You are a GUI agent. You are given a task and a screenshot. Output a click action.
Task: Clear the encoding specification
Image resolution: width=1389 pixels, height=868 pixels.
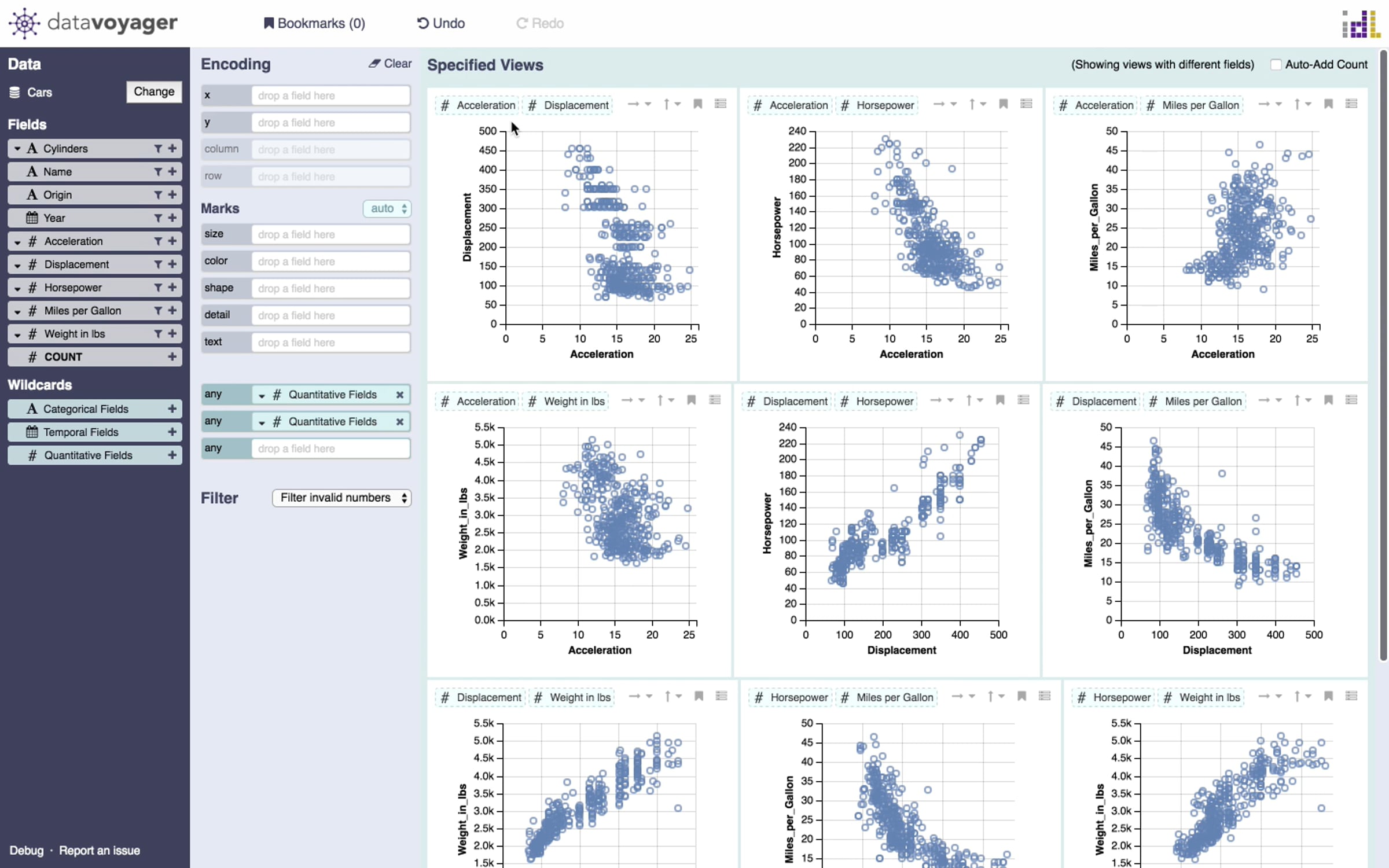[x=390, y=64]
